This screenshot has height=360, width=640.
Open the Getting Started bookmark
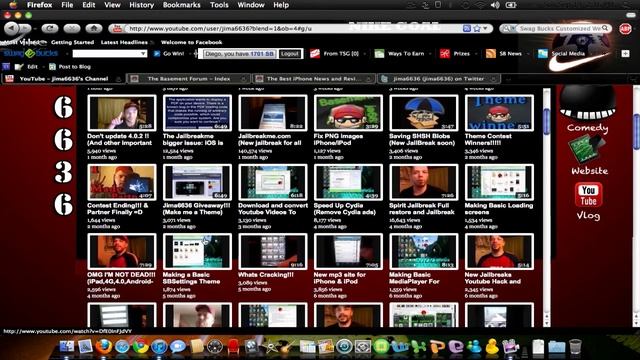tap(72, 42)
